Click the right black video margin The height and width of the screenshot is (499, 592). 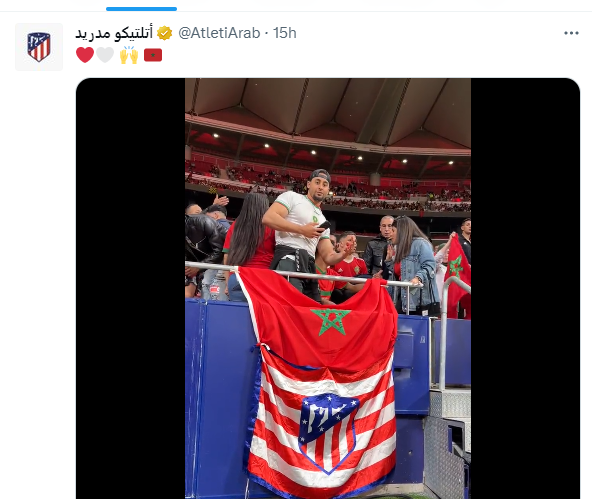[525, 288]
